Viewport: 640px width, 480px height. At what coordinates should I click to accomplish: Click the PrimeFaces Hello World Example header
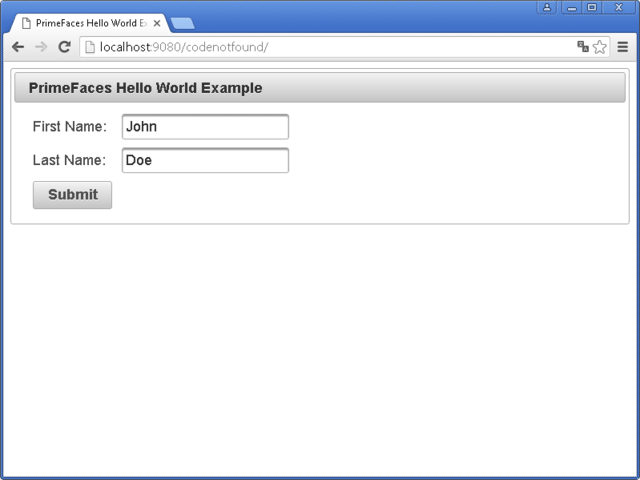click(x=146, y=88)
